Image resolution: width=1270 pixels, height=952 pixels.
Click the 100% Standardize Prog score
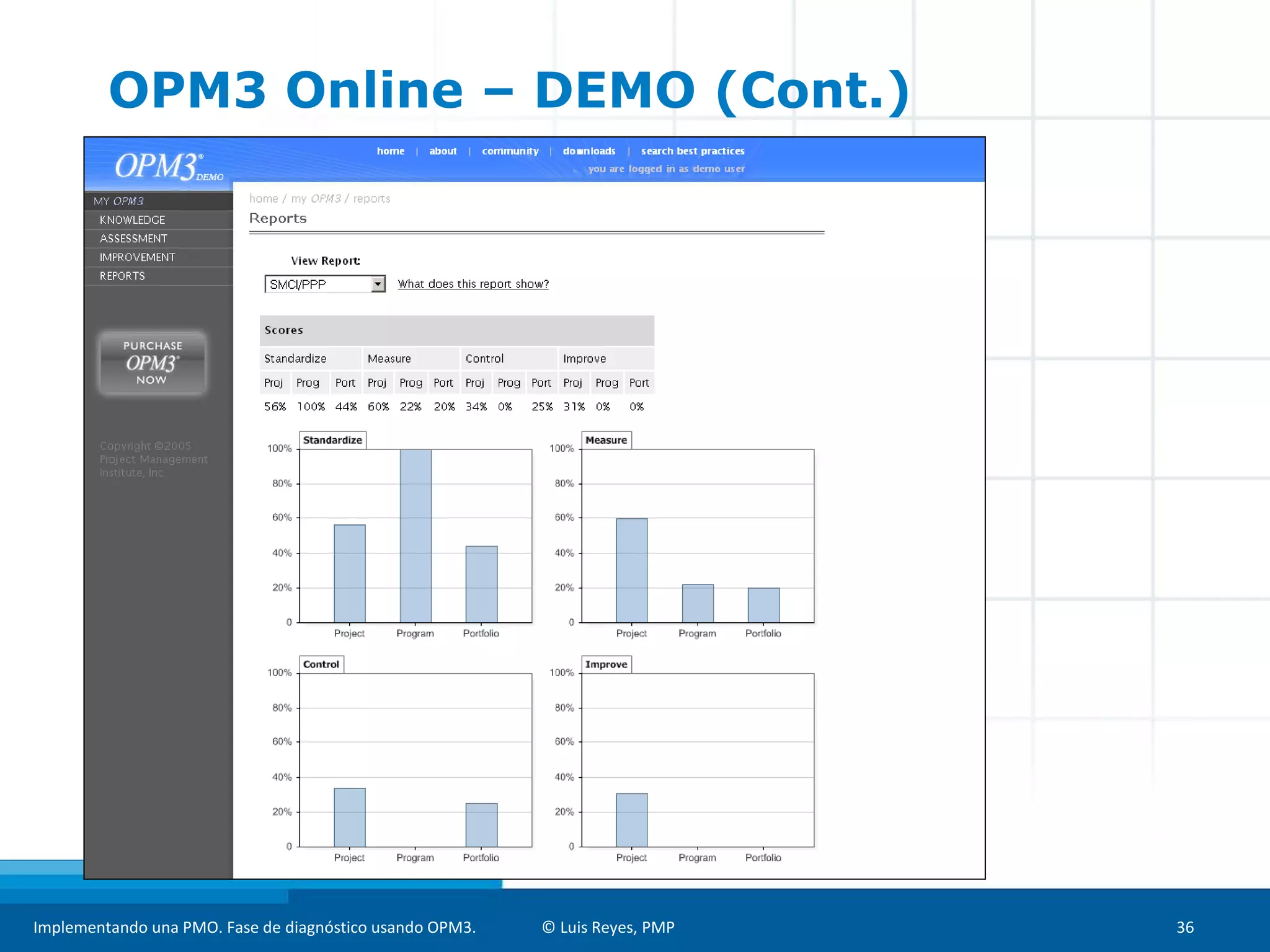coord(311,407)
